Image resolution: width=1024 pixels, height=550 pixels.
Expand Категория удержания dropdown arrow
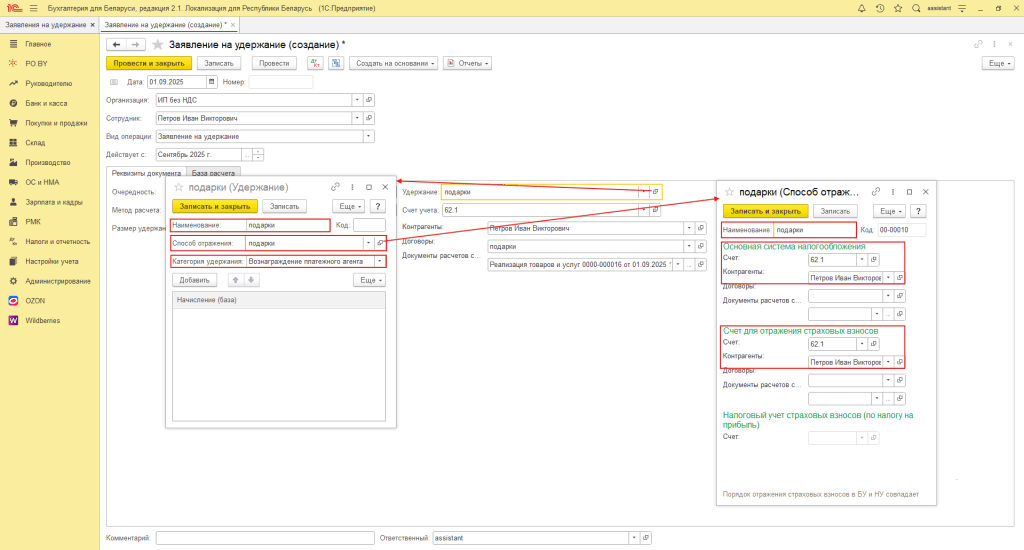[x=379, y=261]
